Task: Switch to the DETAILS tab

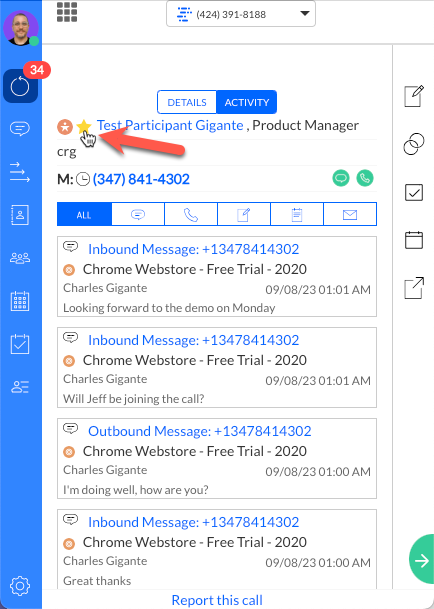Action: click(x=187, y=102)
